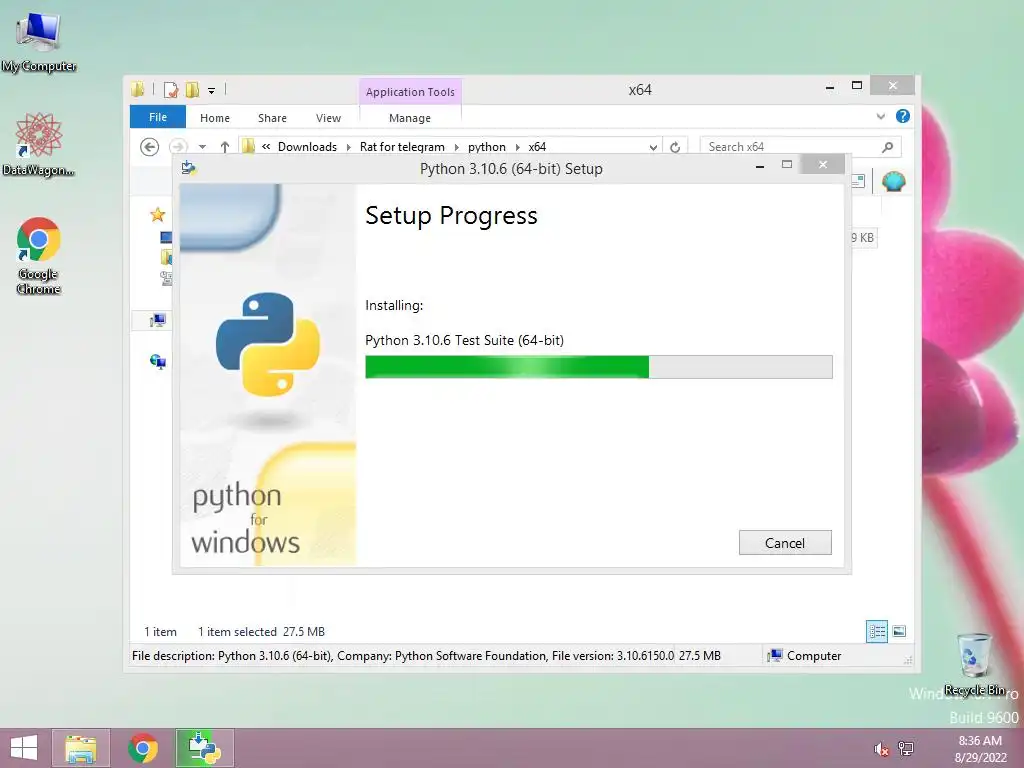The height and width of the screenshot is (768, 1024).
Task: Click Rat for telegram breadcrumb
Action: pos(402,147)
